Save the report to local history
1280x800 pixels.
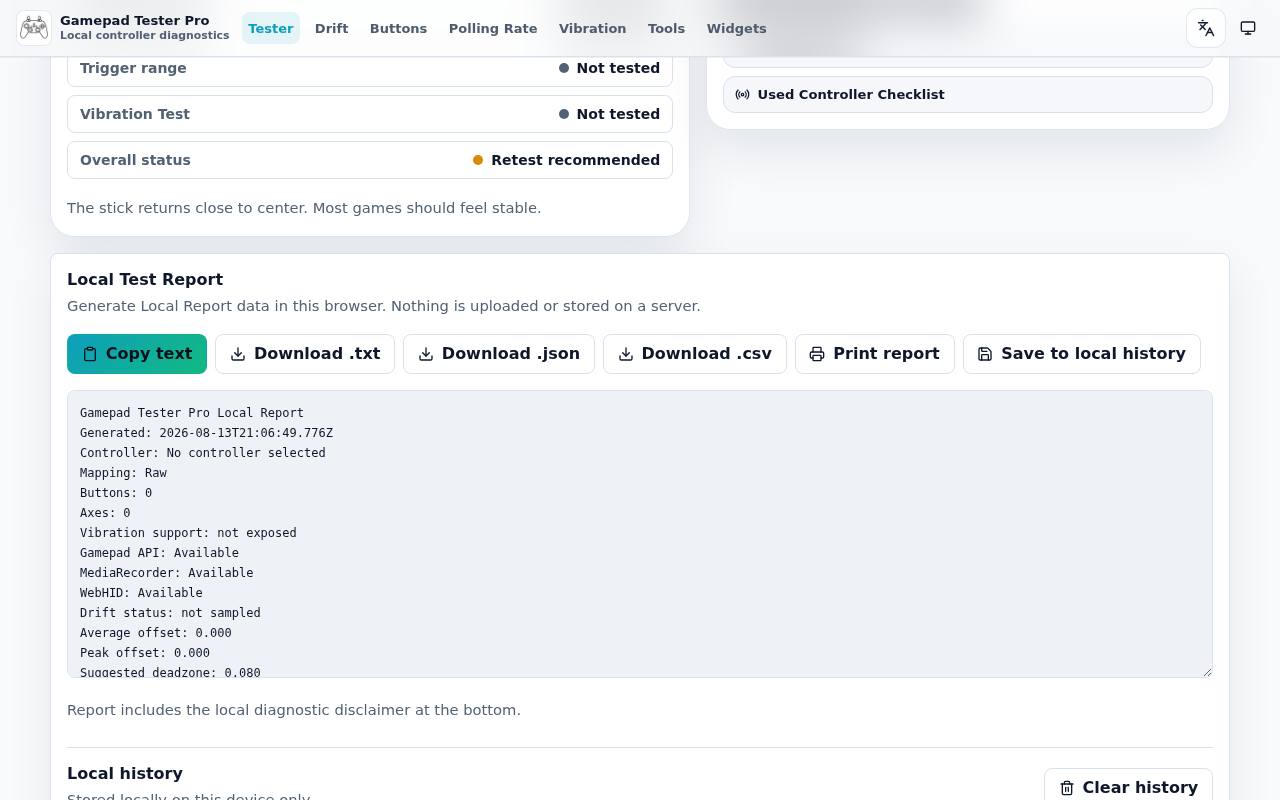coord(1081,354)
